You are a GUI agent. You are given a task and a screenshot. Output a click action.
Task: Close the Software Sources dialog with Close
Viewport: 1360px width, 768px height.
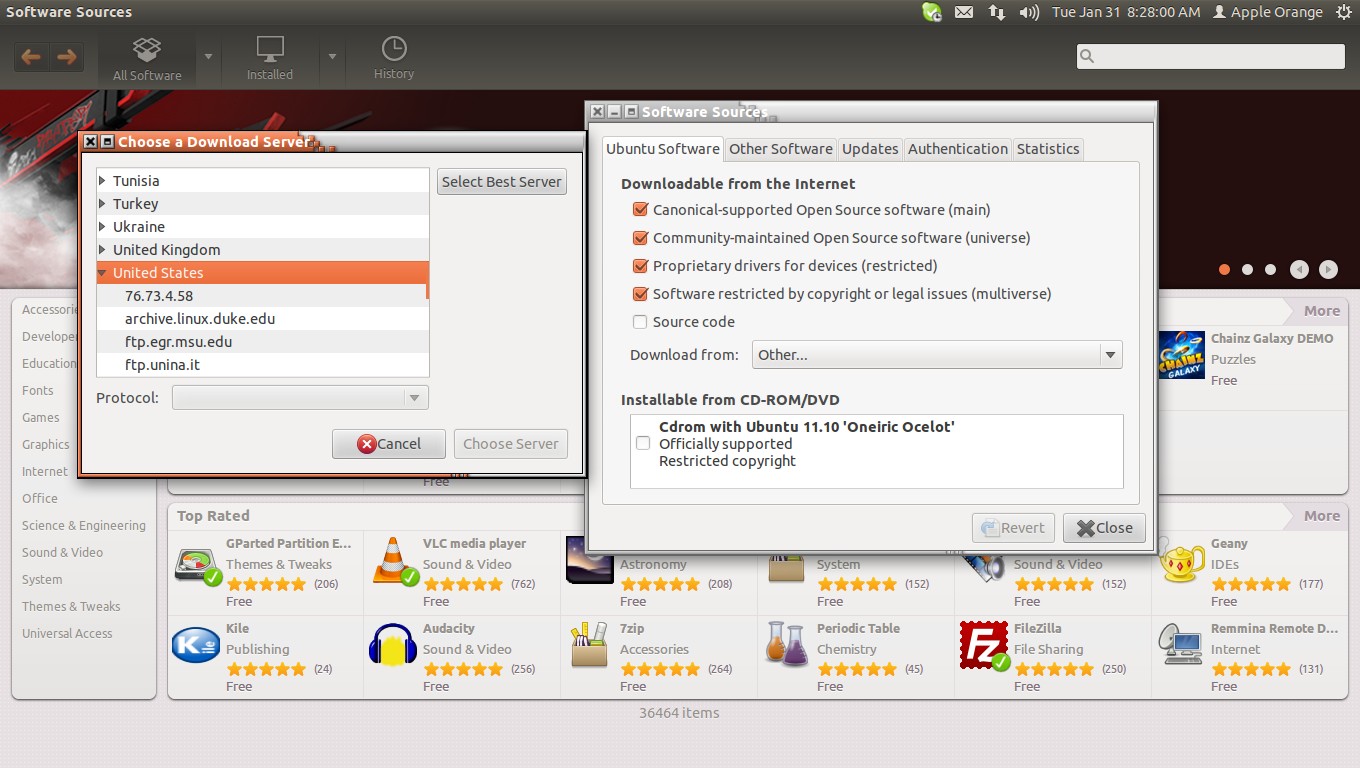click(x=1104, y=528)
